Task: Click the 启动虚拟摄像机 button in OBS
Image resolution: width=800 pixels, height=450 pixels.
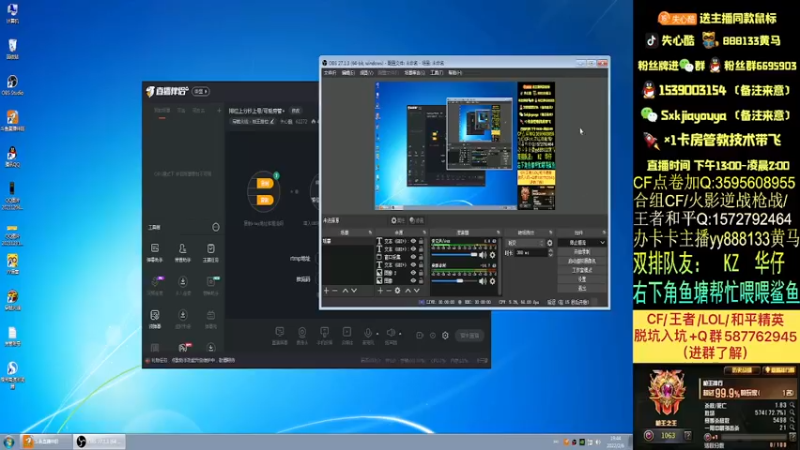Action: pyautogui.click(x=582, y=261)
